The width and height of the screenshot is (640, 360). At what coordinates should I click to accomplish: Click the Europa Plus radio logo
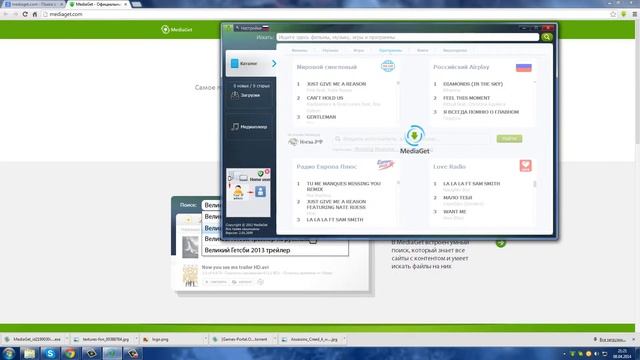click(x=385, y=165)
